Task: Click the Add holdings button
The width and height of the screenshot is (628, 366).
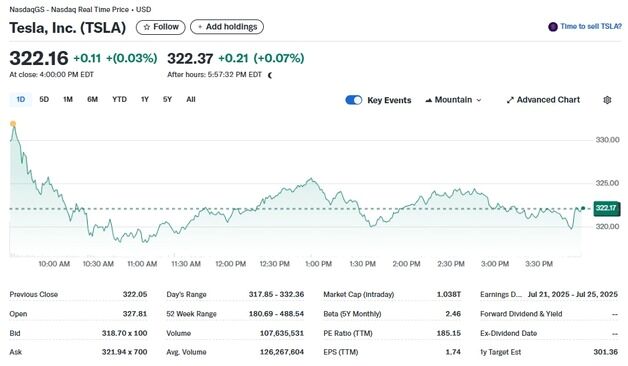Action: [x=227, y=27]
